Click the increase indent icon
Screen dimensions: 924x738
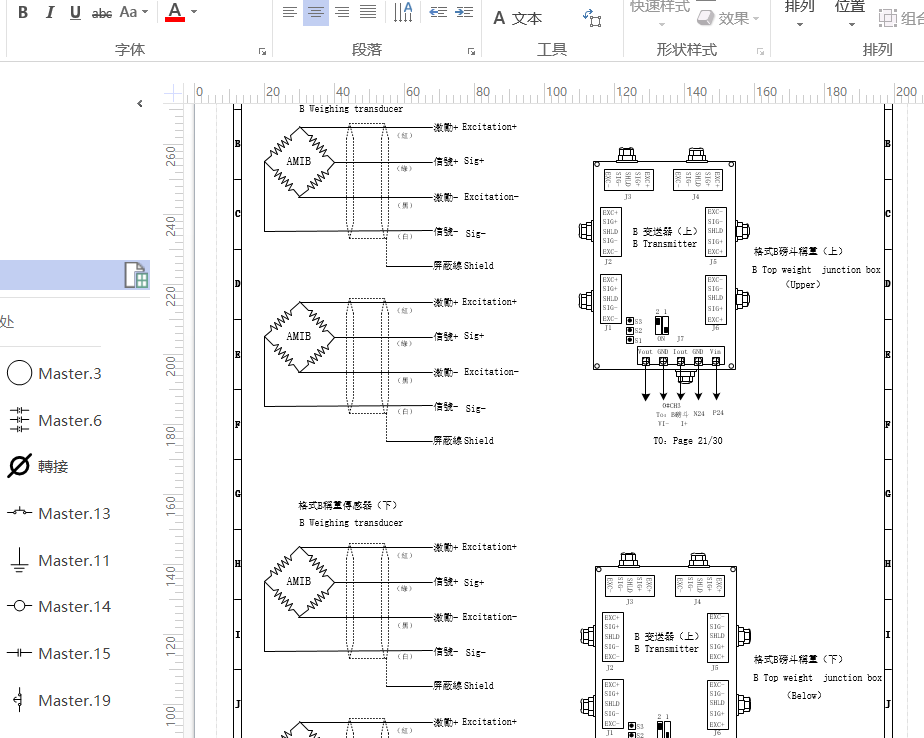click(463, 13)
